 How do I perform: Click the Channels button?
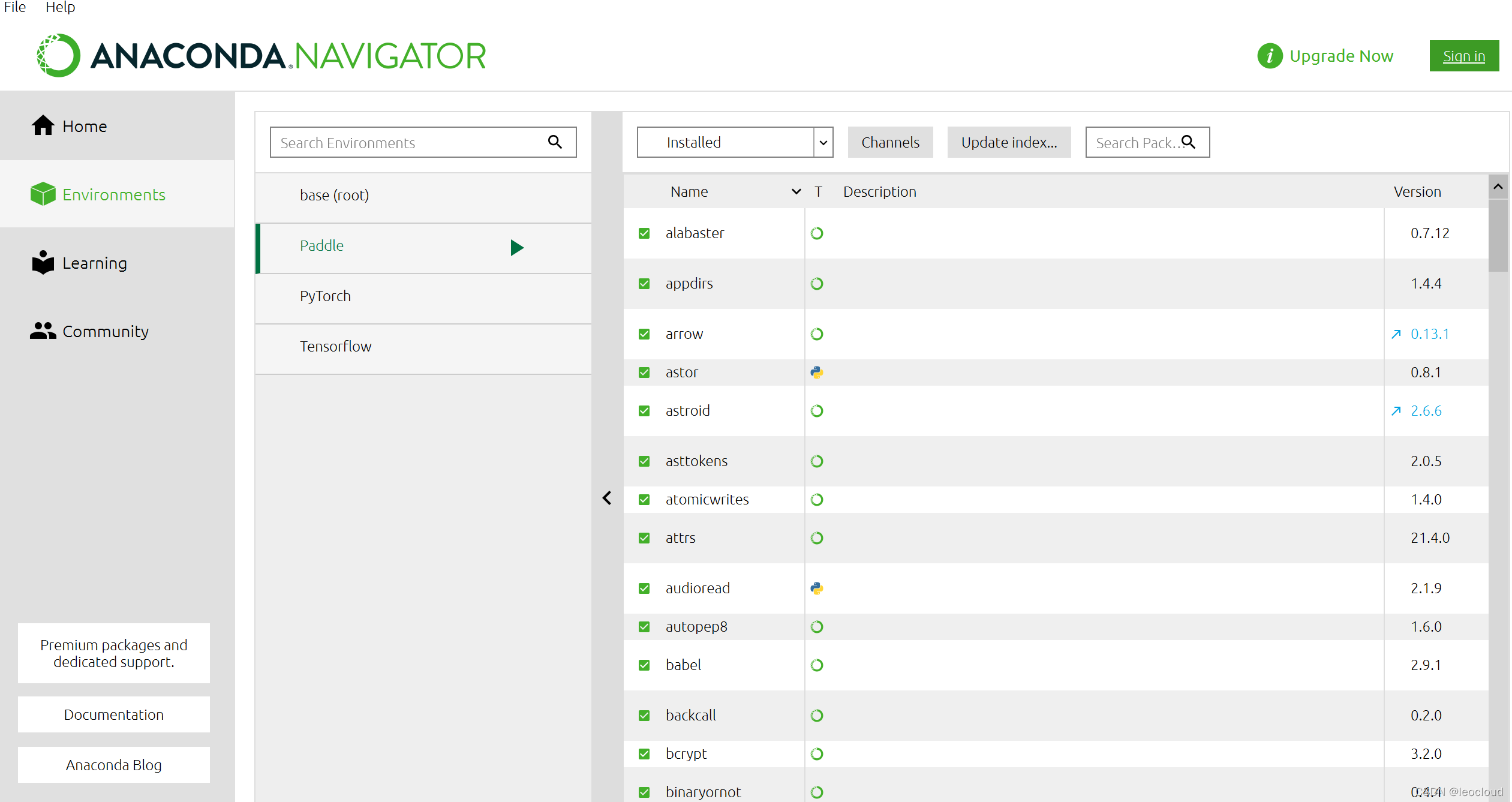(890, 142)
